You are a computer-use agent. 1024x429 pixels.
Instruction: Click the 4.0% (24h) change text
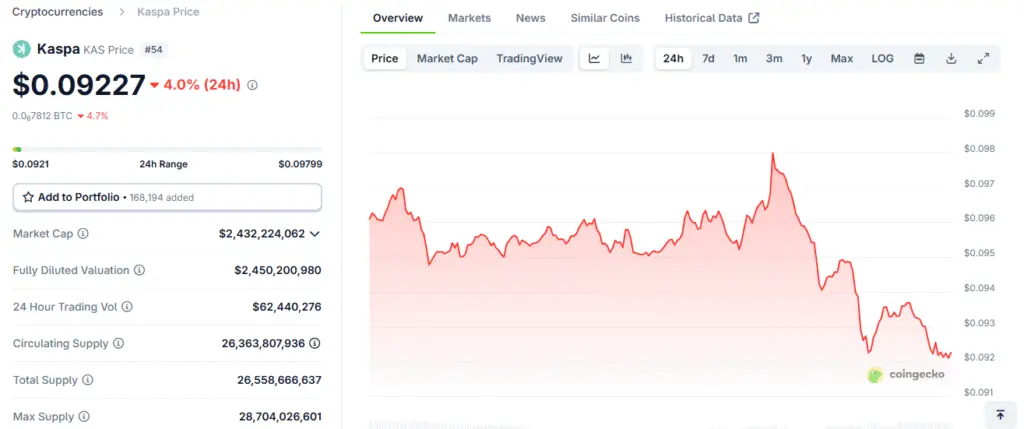[202, 85]
